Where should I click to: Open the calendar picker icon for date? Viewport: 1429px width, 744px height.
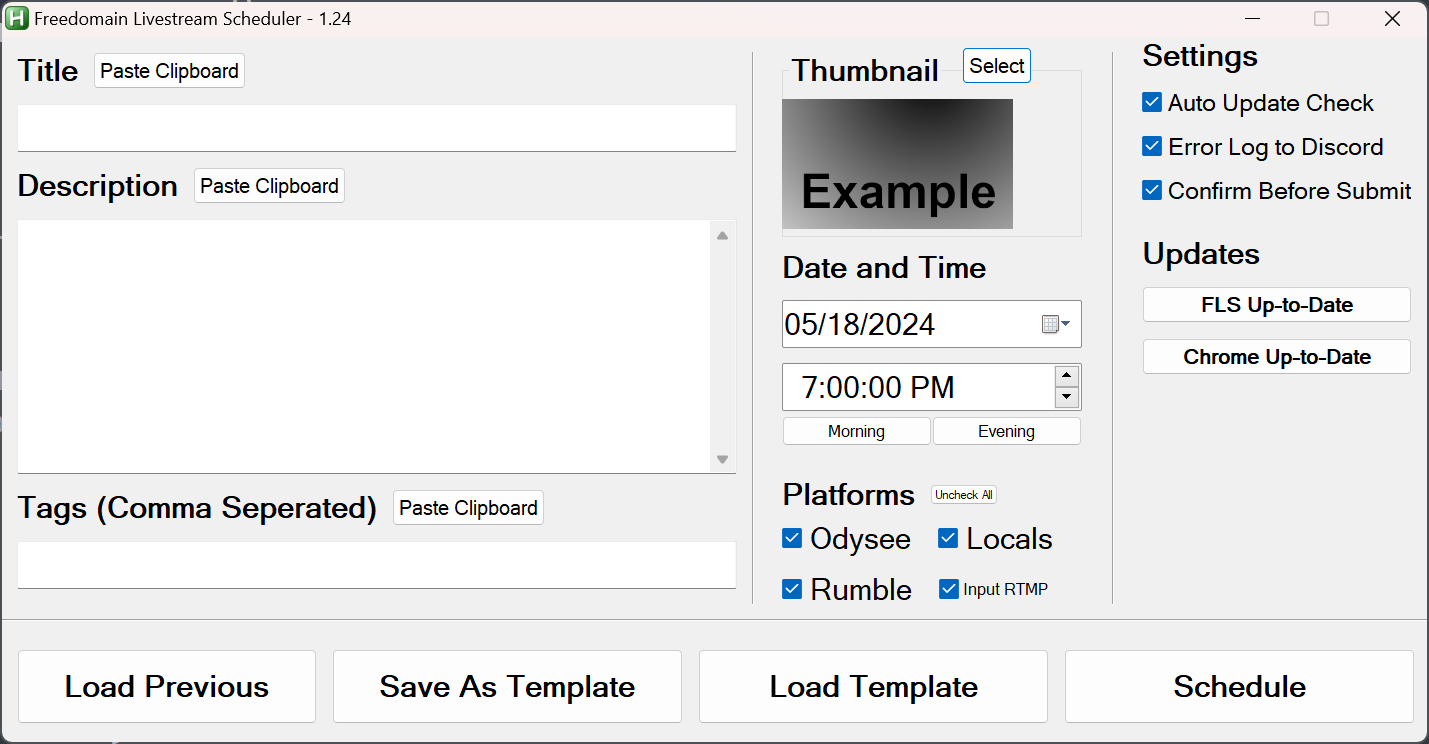tap(1056, 324)
